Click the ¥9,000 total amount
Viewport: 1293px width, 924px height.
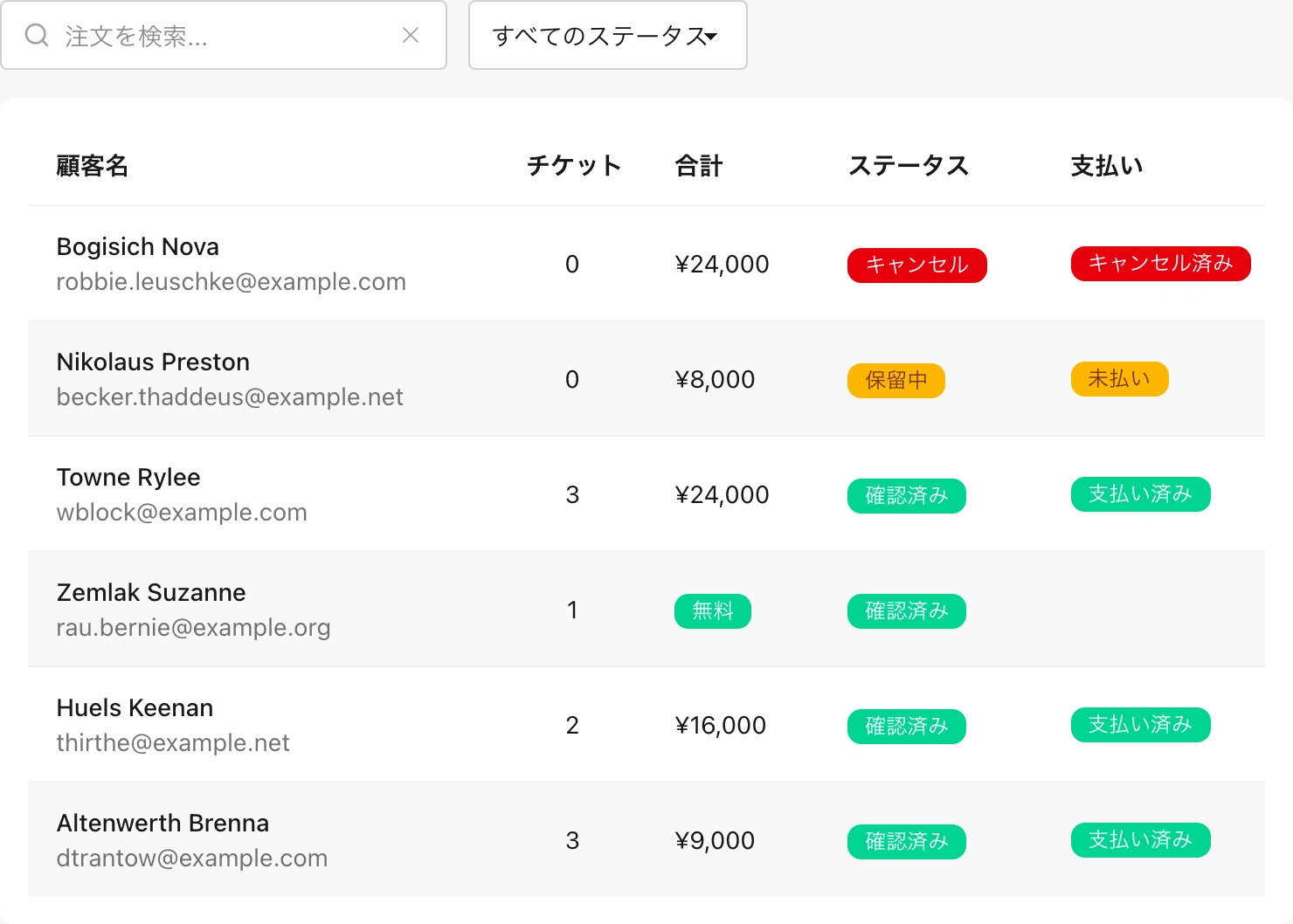pos(716,841)
